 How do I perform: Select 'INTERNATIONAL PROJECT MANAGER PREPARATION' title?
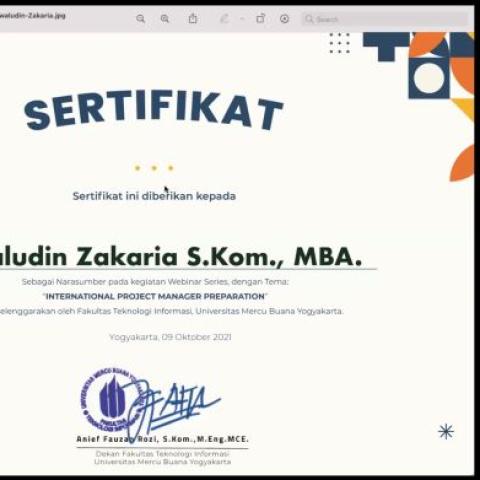[155, 296]
